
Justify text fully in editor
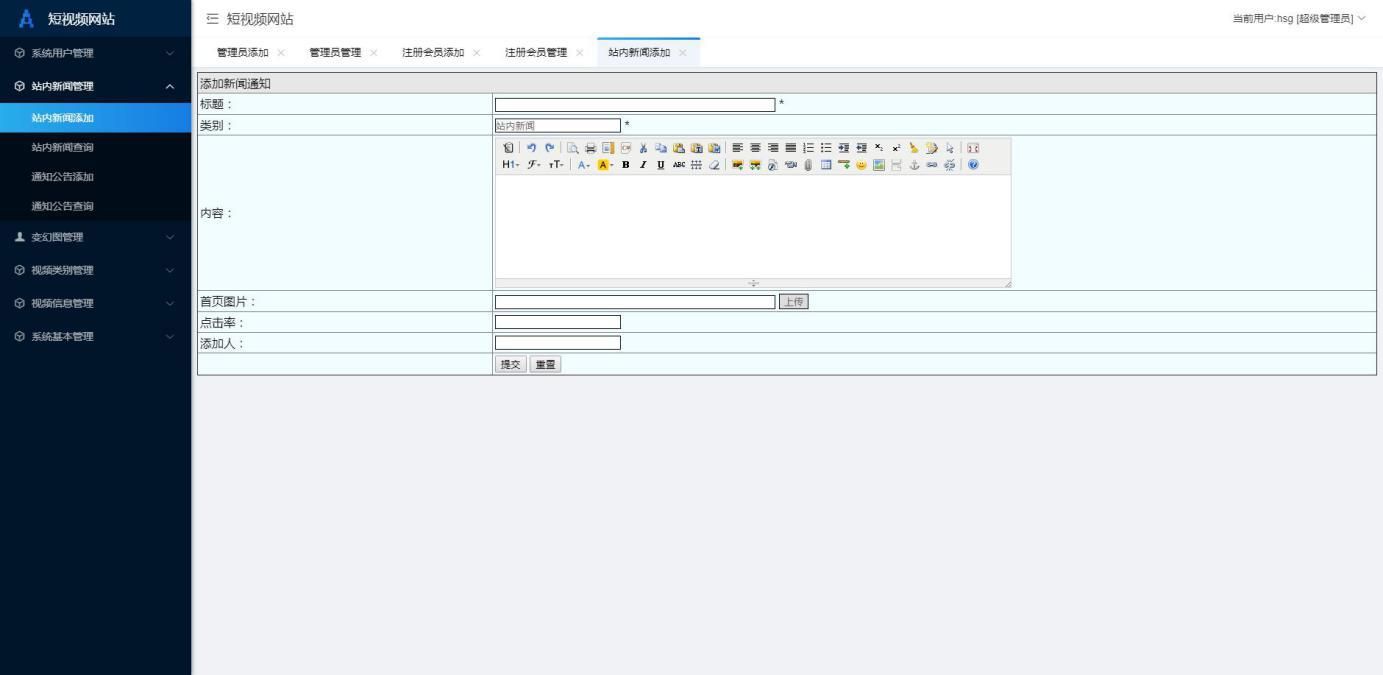(x=790, y=148)
